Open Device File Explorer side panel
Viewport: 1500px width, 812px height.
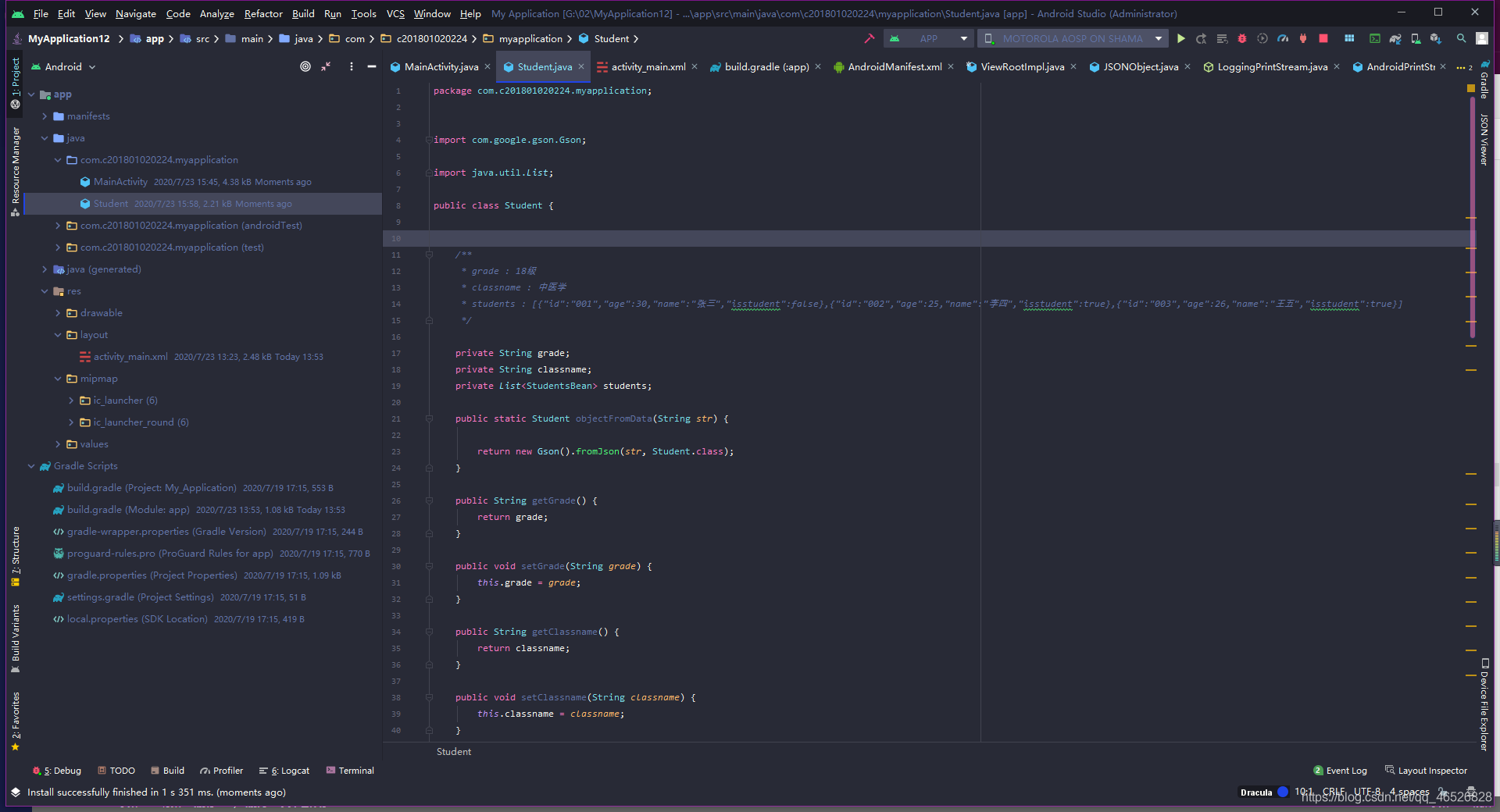1484,705
